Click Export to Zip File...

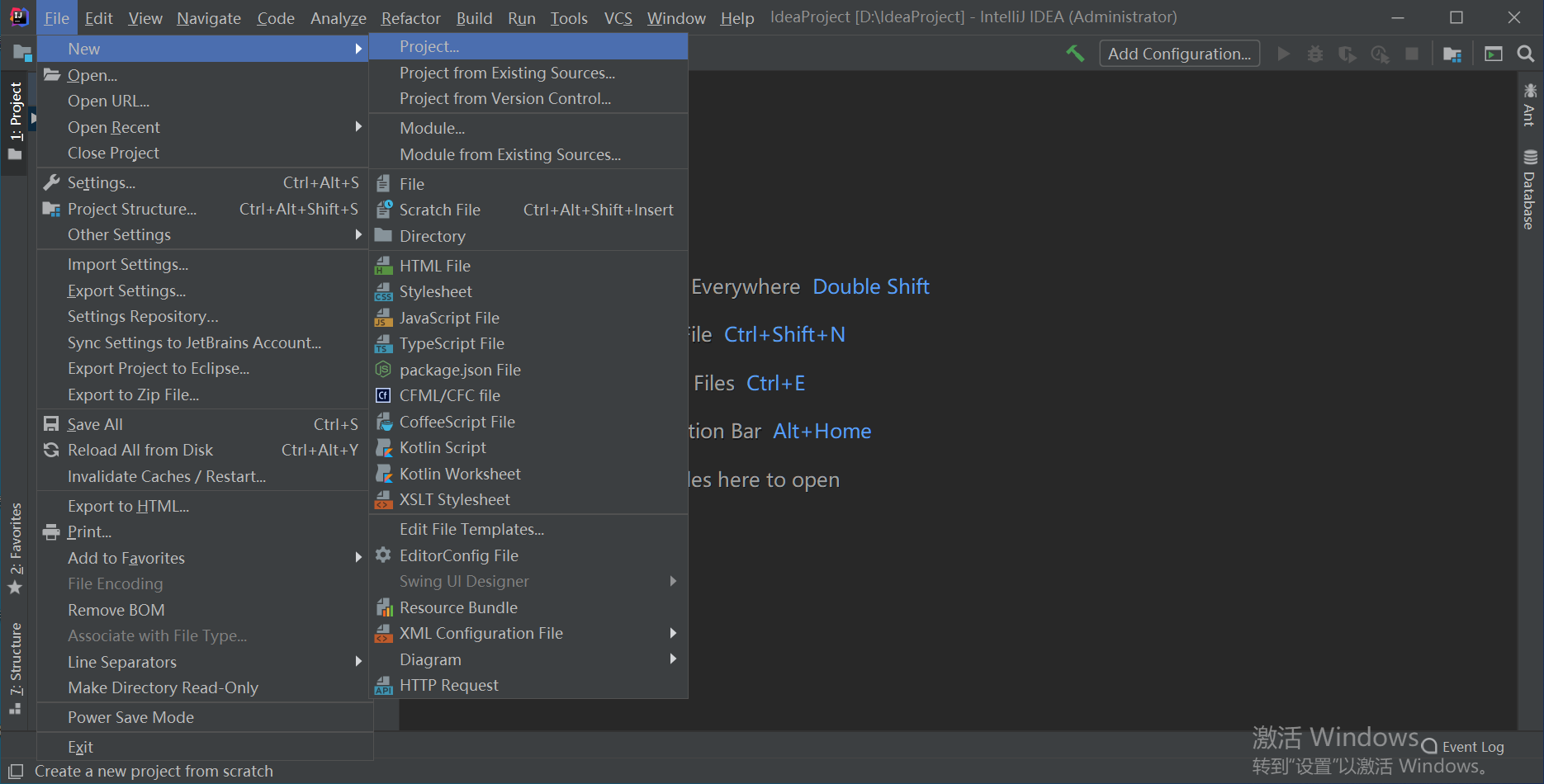[x=202, y=394]
